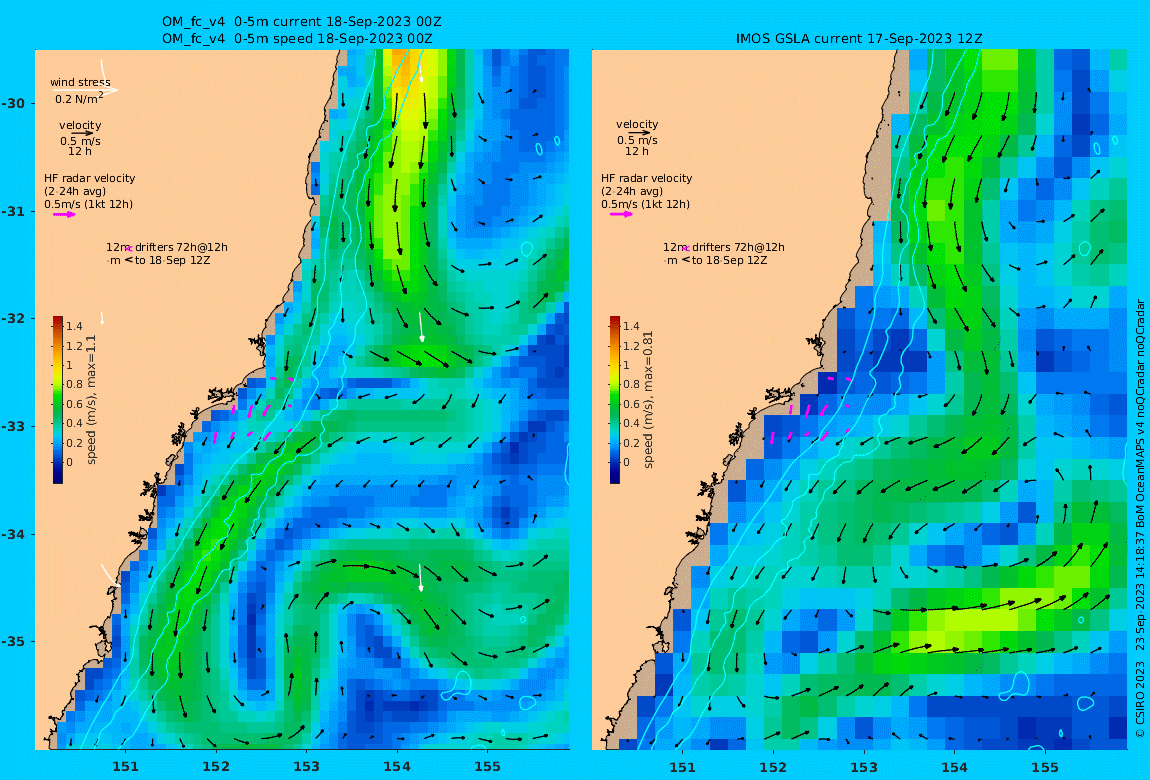Click 'HF radar velocity' label in IMOS GSLA map
This screenshot has width=1150, height=780.
[647, 178]
